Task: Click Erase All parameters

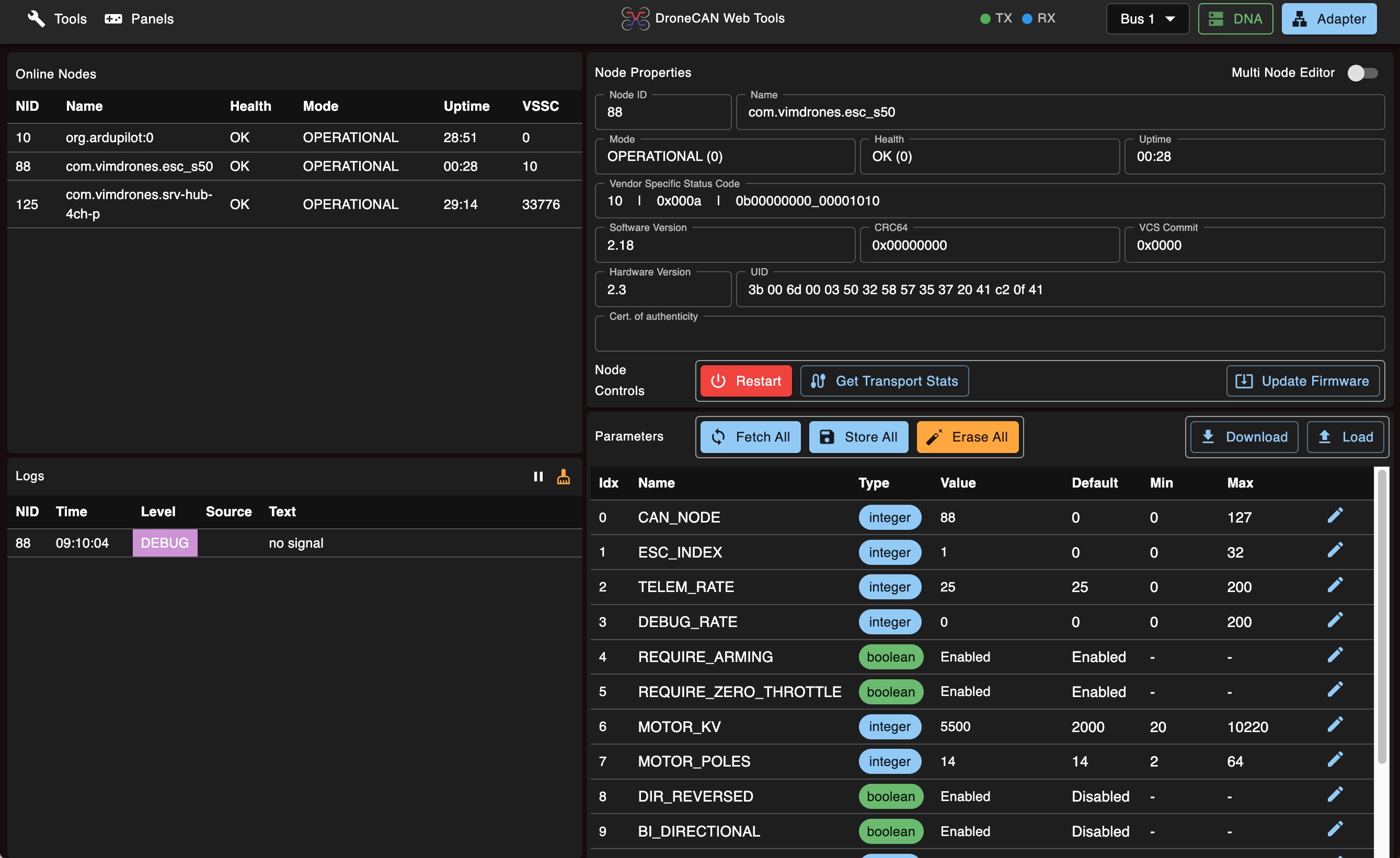Action: click(x=967, y=437)
